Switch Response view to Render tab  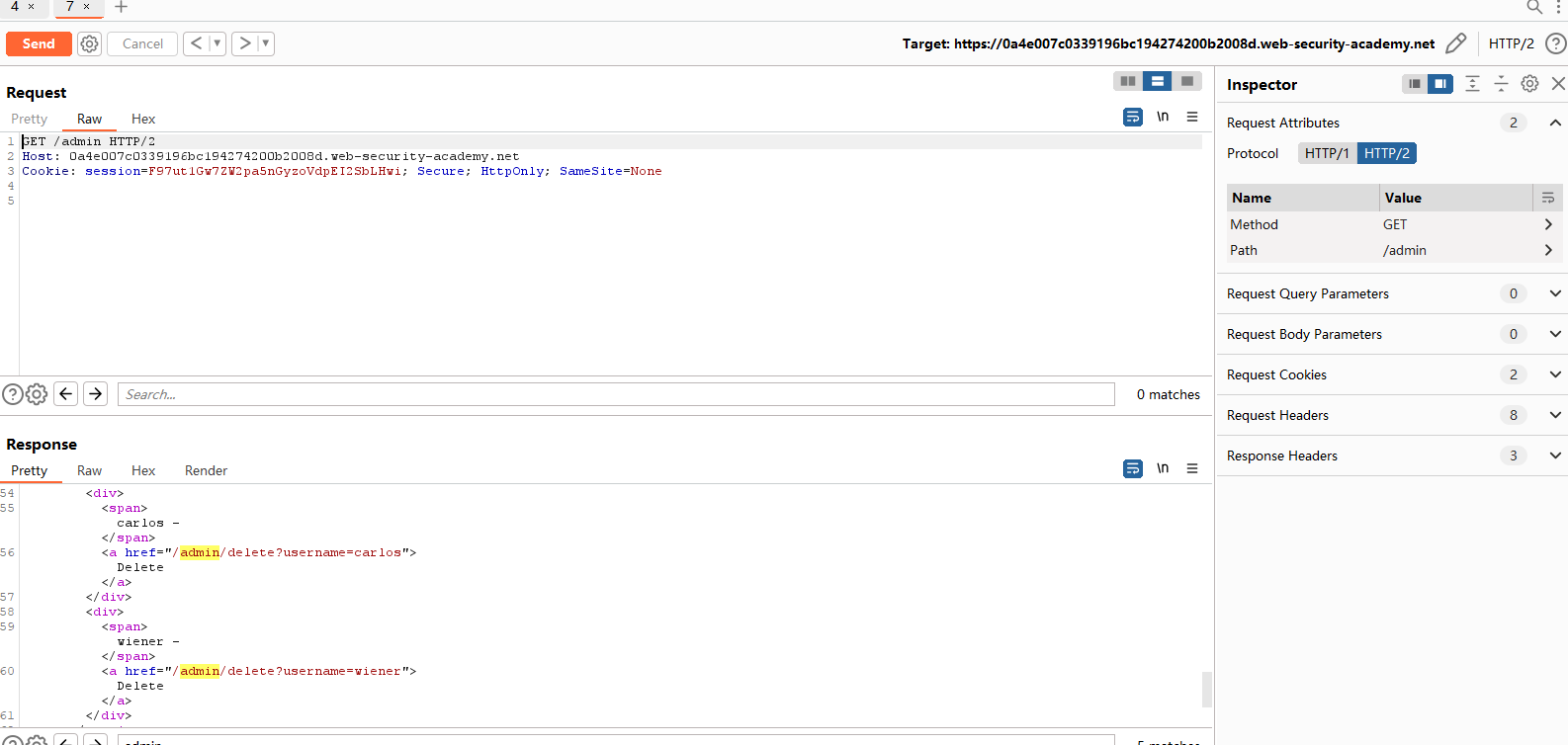(x=206, y=470)
